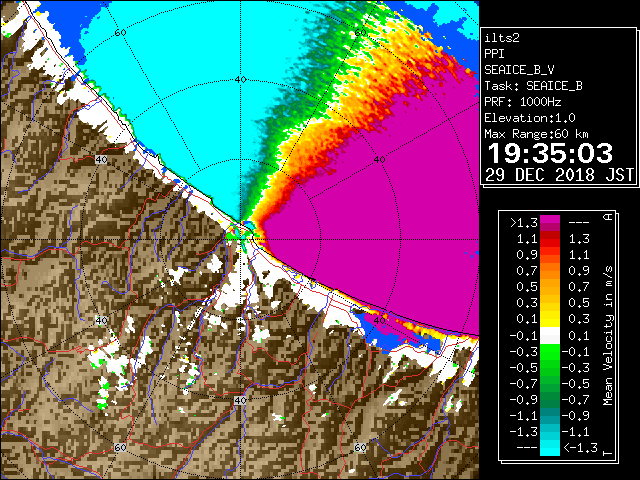Click the 'ilts2' radar name text
This screenshot has height=480, width=640.
pos(502,38)
